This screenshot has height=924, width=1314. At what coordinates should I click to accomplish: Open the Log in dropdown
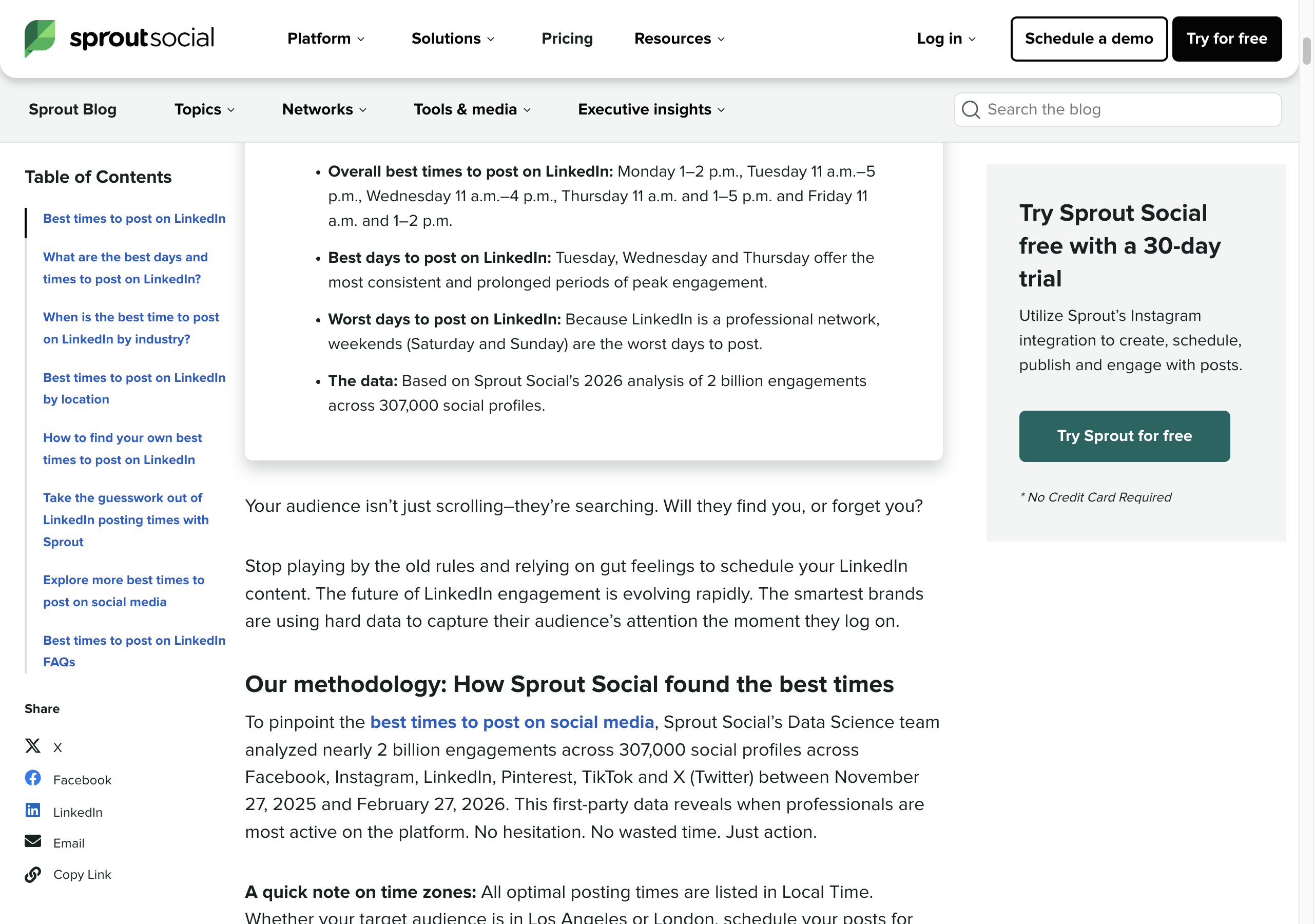pyautogui.click(x=946, y=38)
